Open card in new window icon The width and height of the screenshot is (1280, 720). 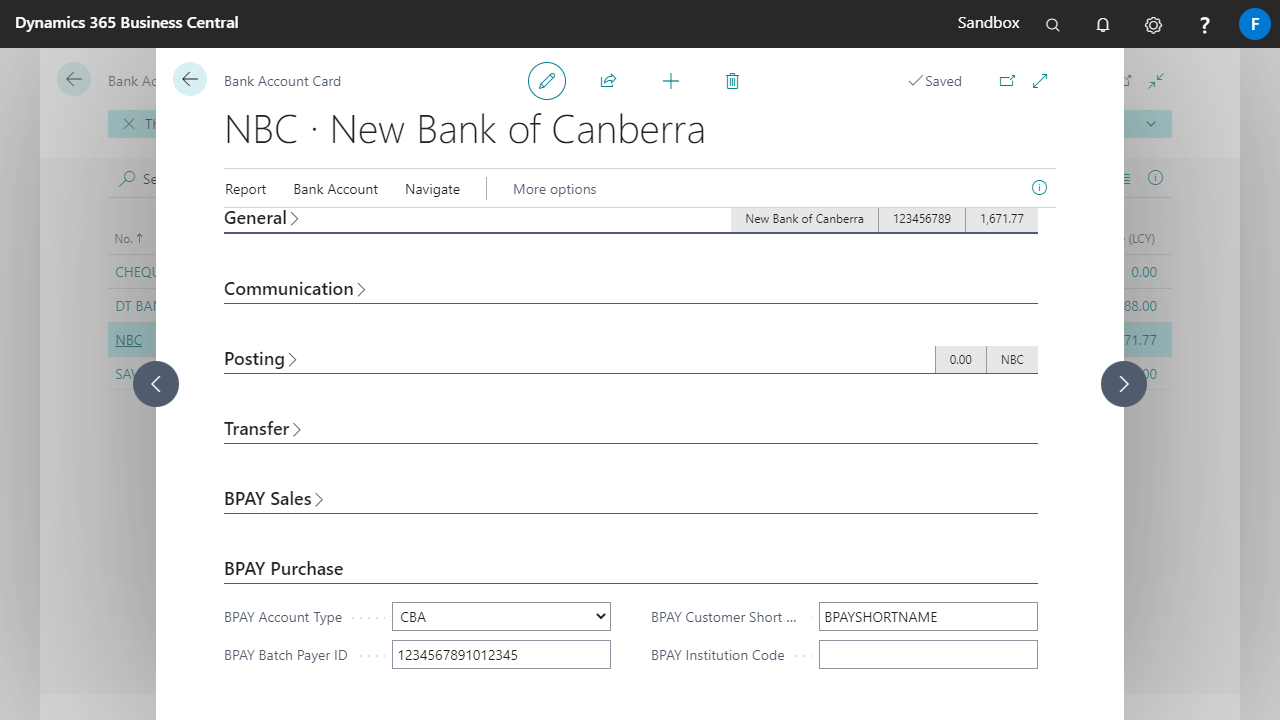coord(1007,81)
